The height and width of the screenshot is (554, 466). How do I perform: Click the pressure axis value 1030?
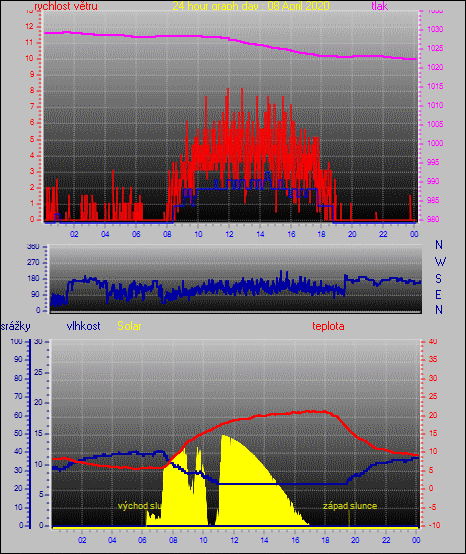click(435, 29)
